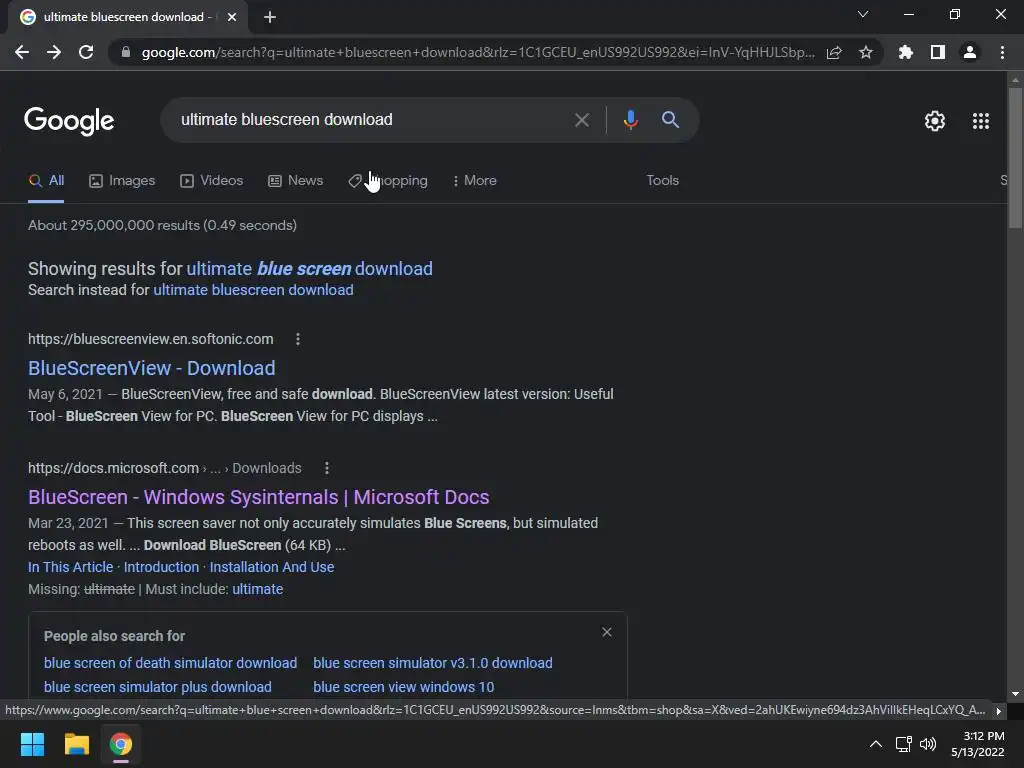Image resolution: width=1024 pixels, height=768 pixels.
Task: Switch to Videos results tab
Action: point(212,181)
